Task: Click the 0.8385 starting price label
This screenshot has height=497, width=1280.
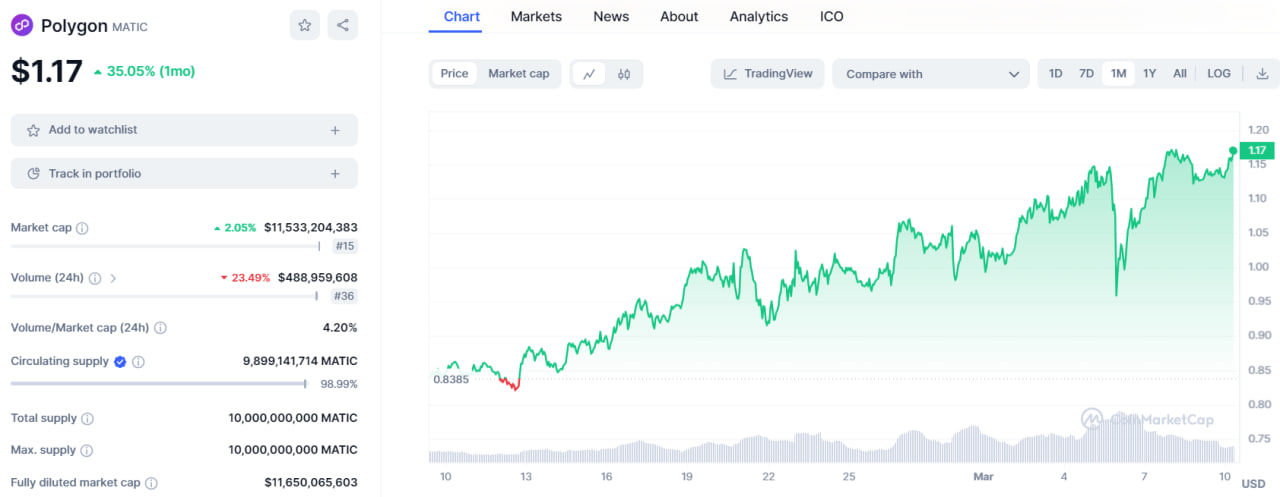Action: pyautogui.click(x=450, y=379)
